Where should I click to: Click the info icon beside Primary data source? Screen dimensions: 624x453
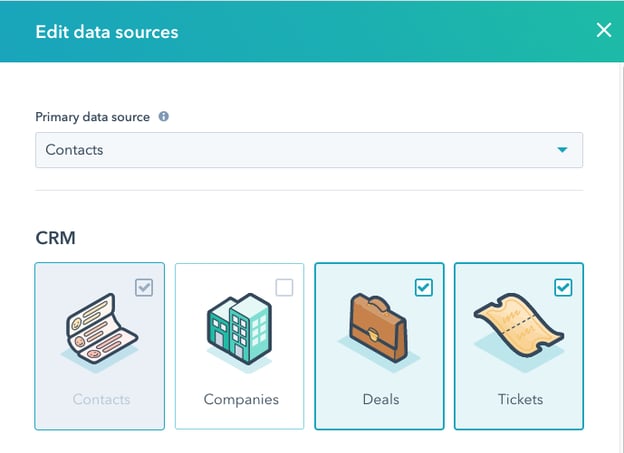tap(164, 117)
